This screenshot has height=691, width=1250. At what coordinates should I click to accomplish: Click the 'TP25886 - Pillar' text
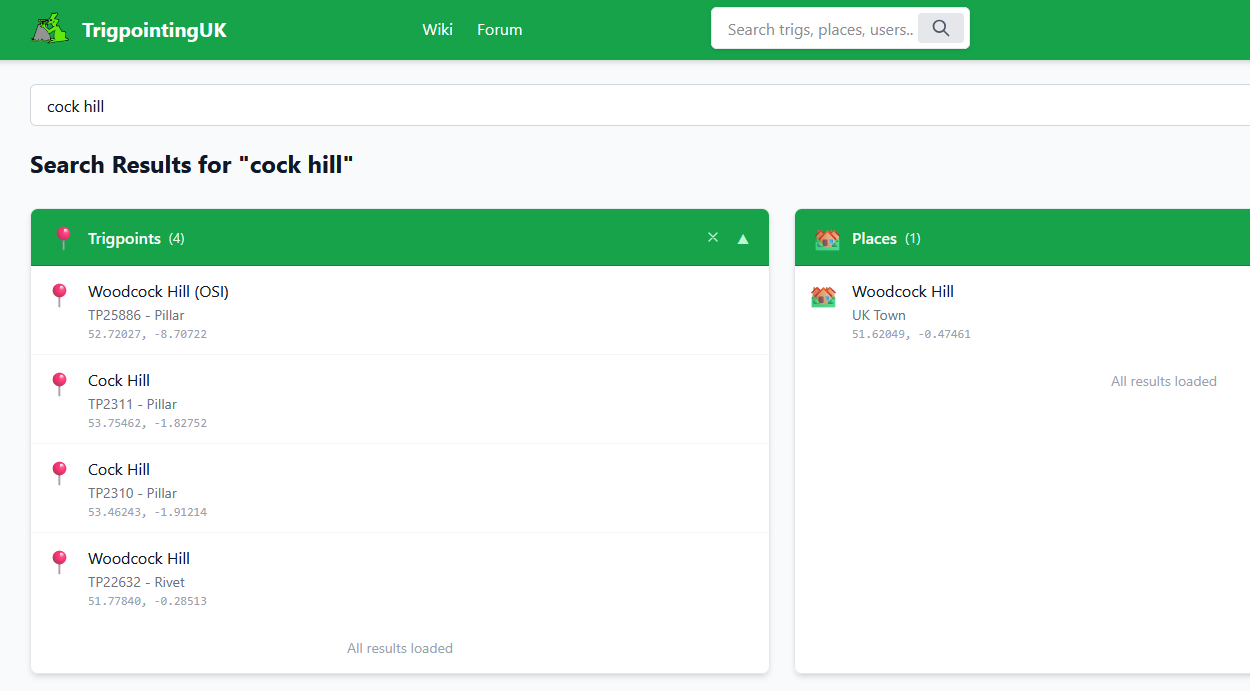136,315
